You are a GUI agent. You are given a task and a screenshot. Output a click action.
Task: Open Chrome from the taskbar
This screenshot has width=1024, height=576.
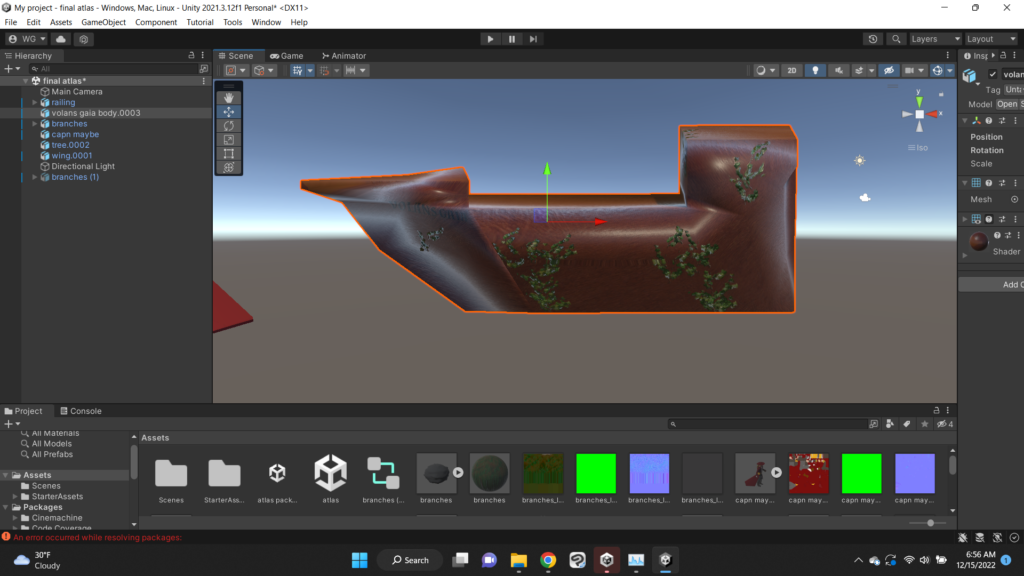[x=548, y=560]
